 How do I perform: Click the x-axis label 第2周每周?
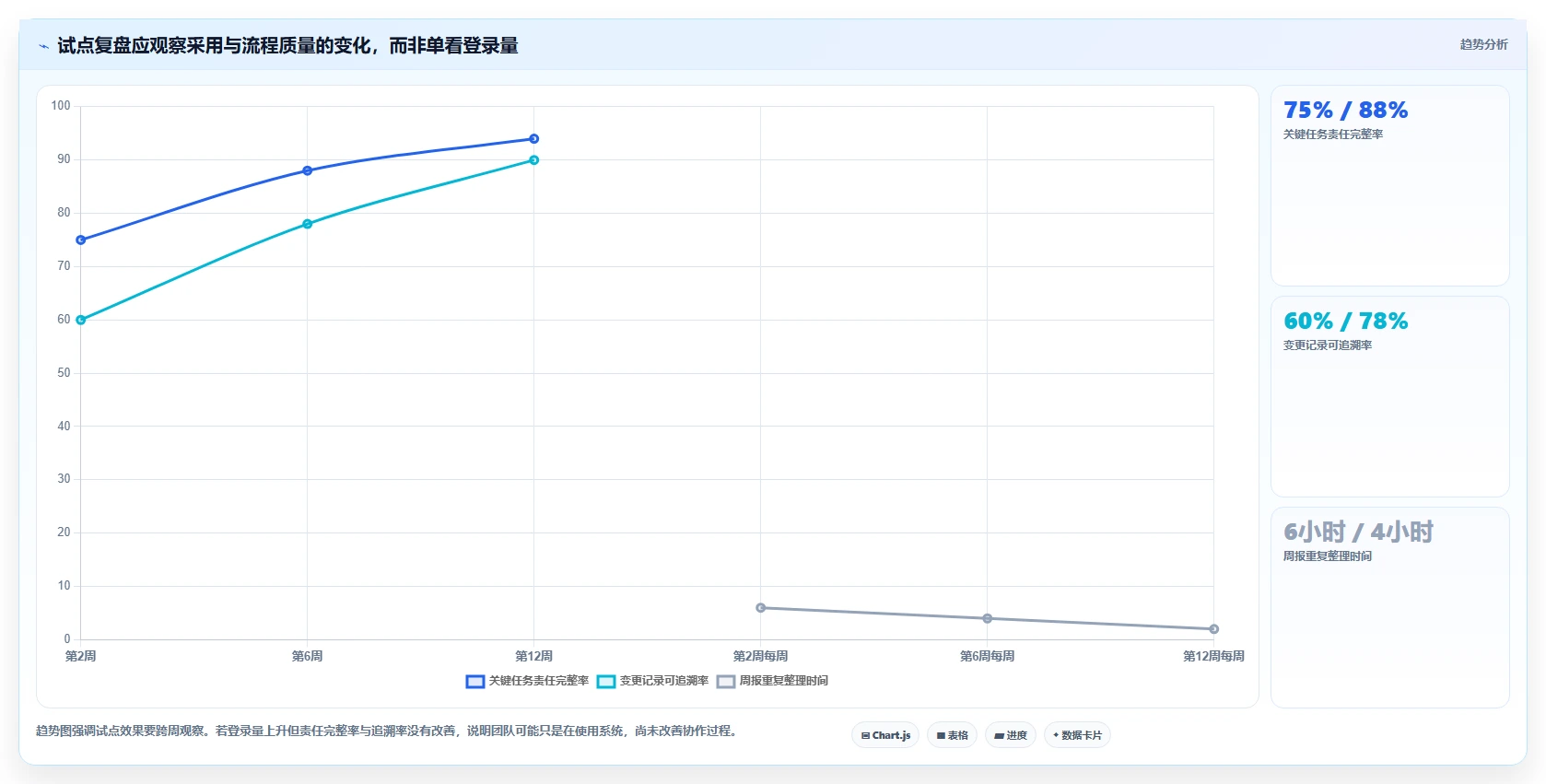761,656
